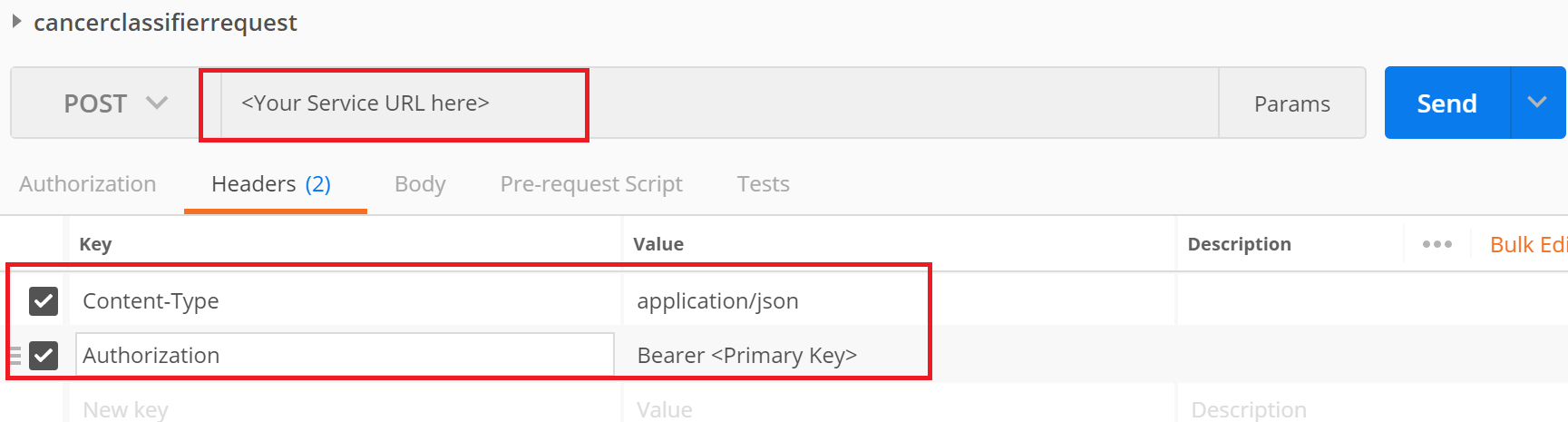Select the request URL input field

(x=719, y=103)
